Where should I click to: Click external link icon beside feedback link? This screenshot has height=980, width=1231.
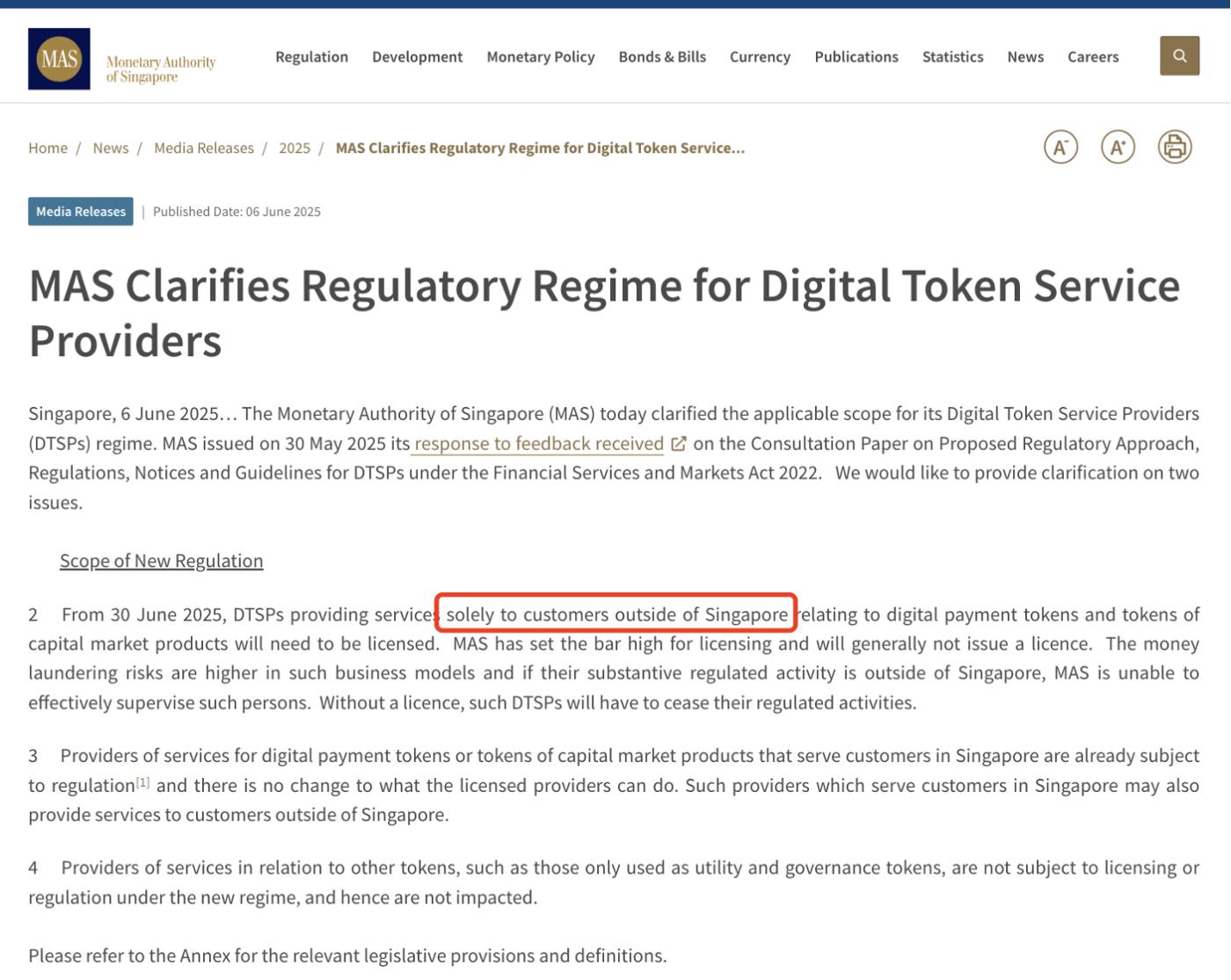(679, 444)
